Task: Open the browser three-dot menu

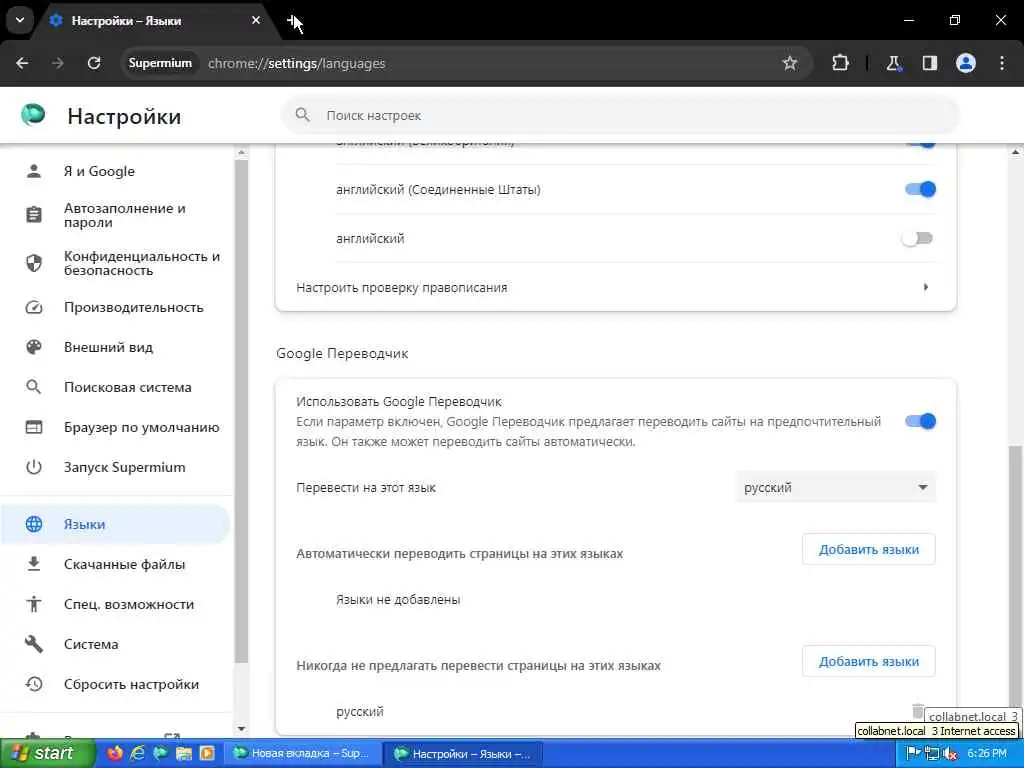Action: [x=1002, y=63]
